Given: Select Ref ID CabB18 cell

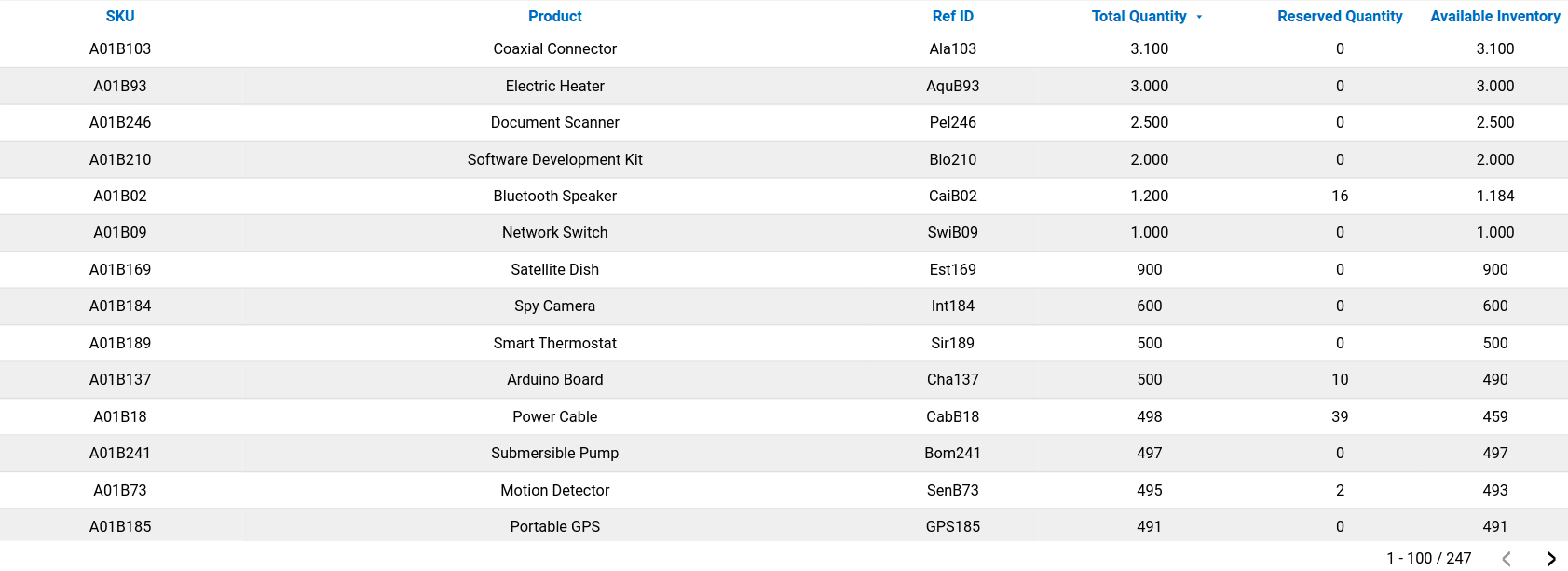Looking at the screenshot, I should tap(952, 416).
